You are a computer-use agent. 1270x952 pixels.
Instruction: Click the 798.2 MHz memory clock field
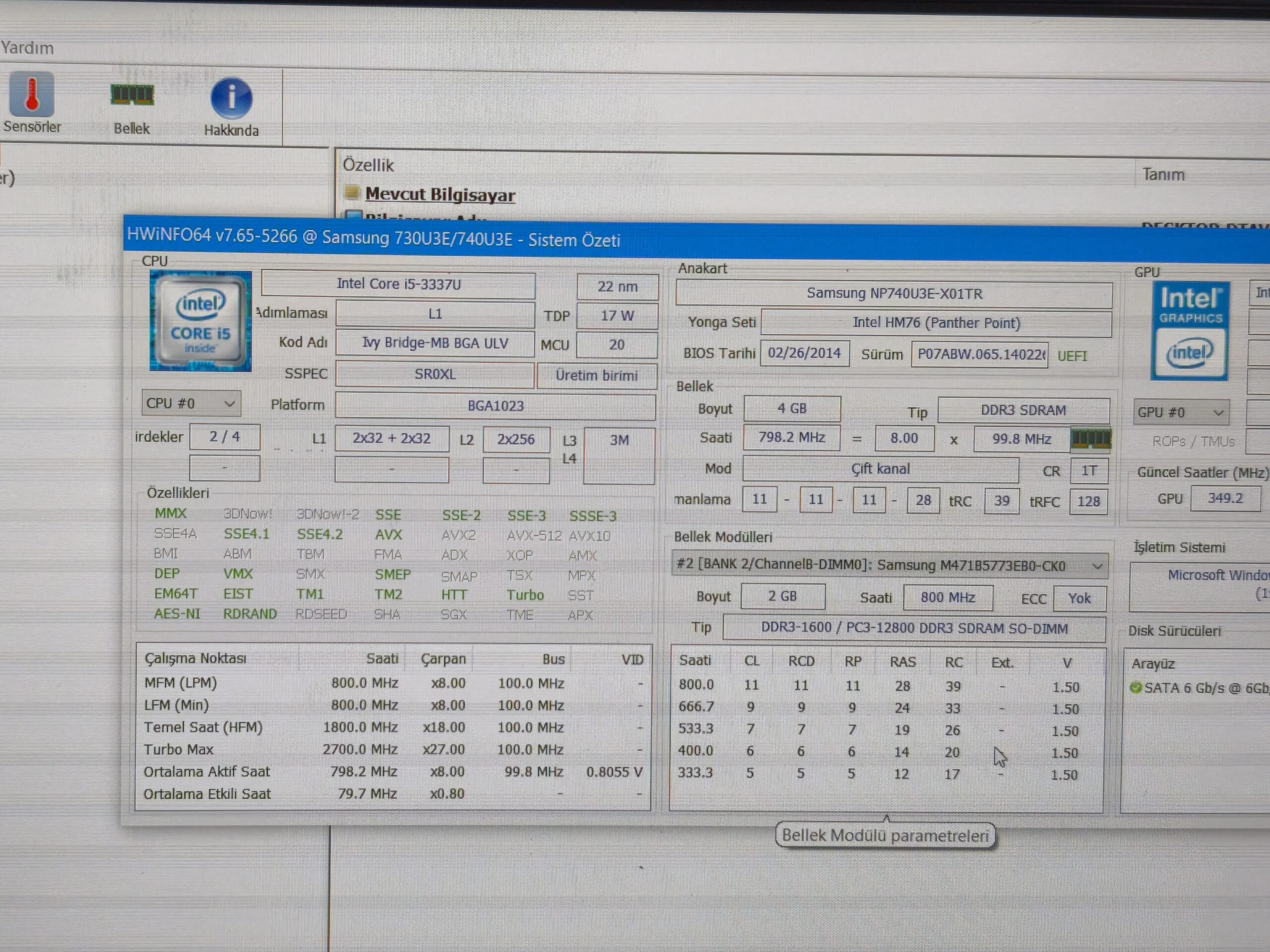792,438
